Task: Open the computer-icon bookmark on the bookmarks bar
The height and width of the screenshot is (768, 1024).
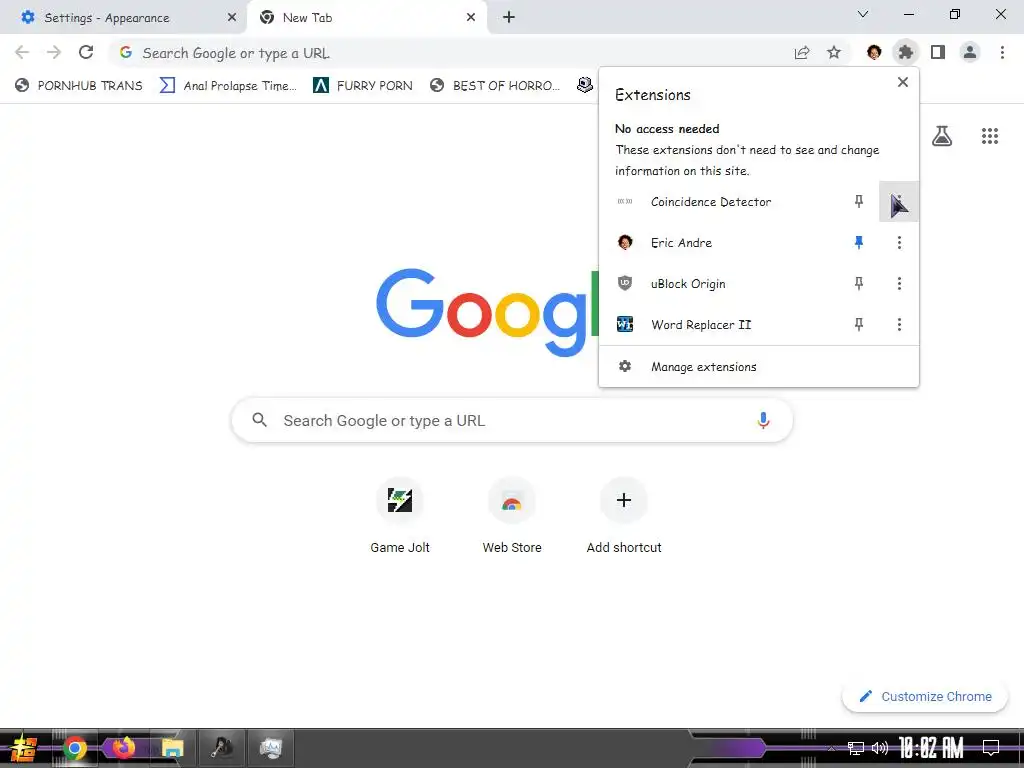Action: pos(584,85)
